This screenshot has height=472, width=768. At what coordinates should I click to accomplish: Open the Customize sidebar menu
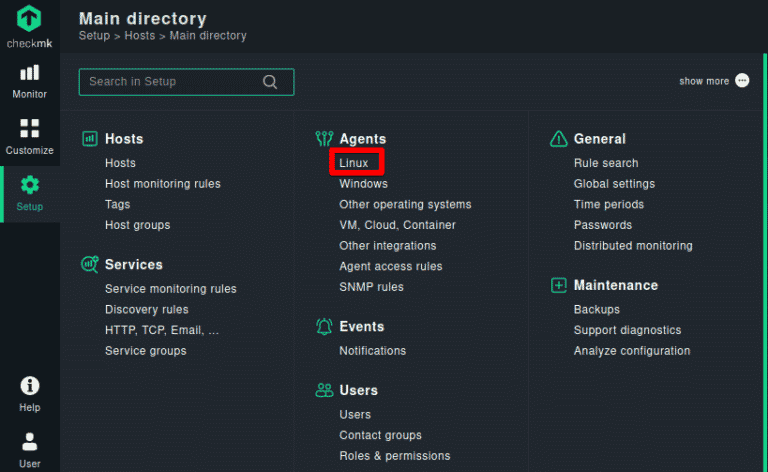tap(30, 137)
